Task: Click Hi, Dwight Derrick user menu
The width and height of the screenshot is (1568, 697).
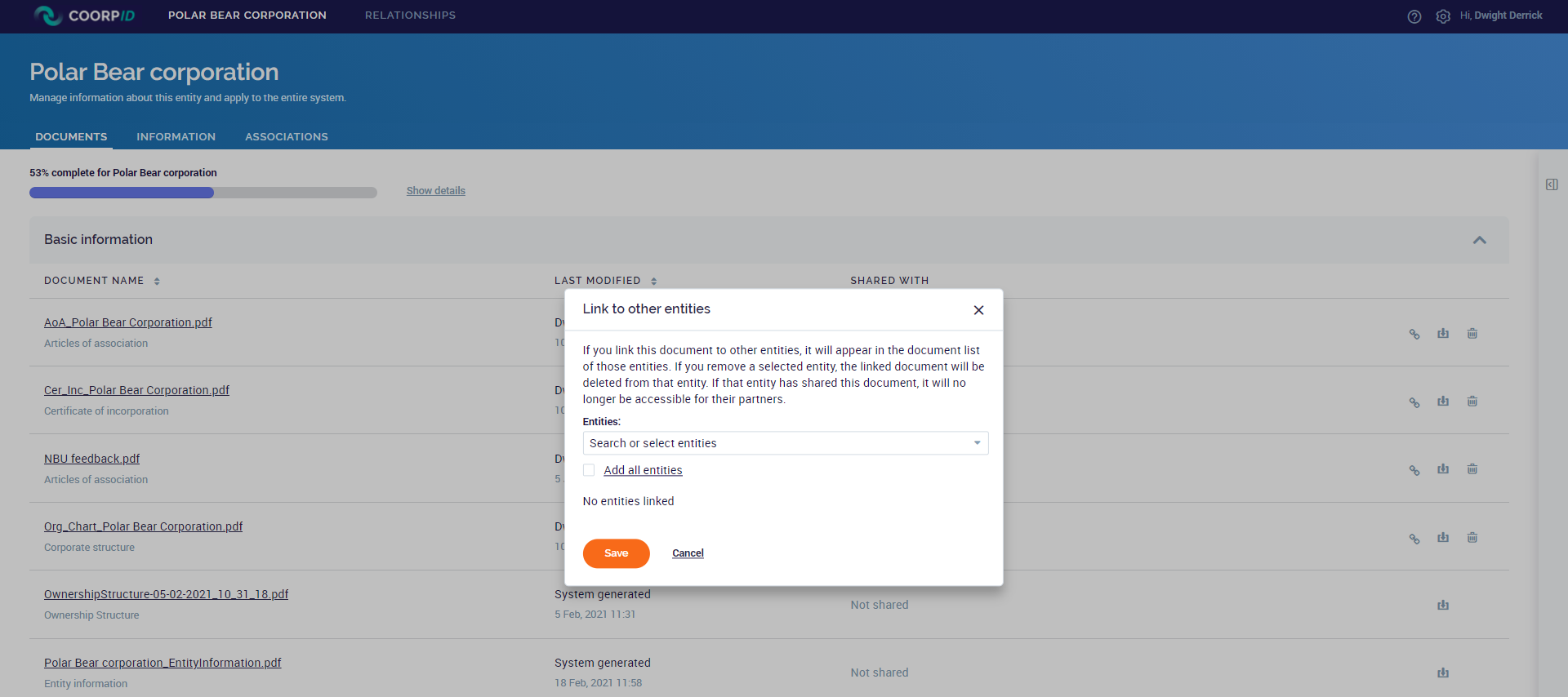Action: [1501, 16]
